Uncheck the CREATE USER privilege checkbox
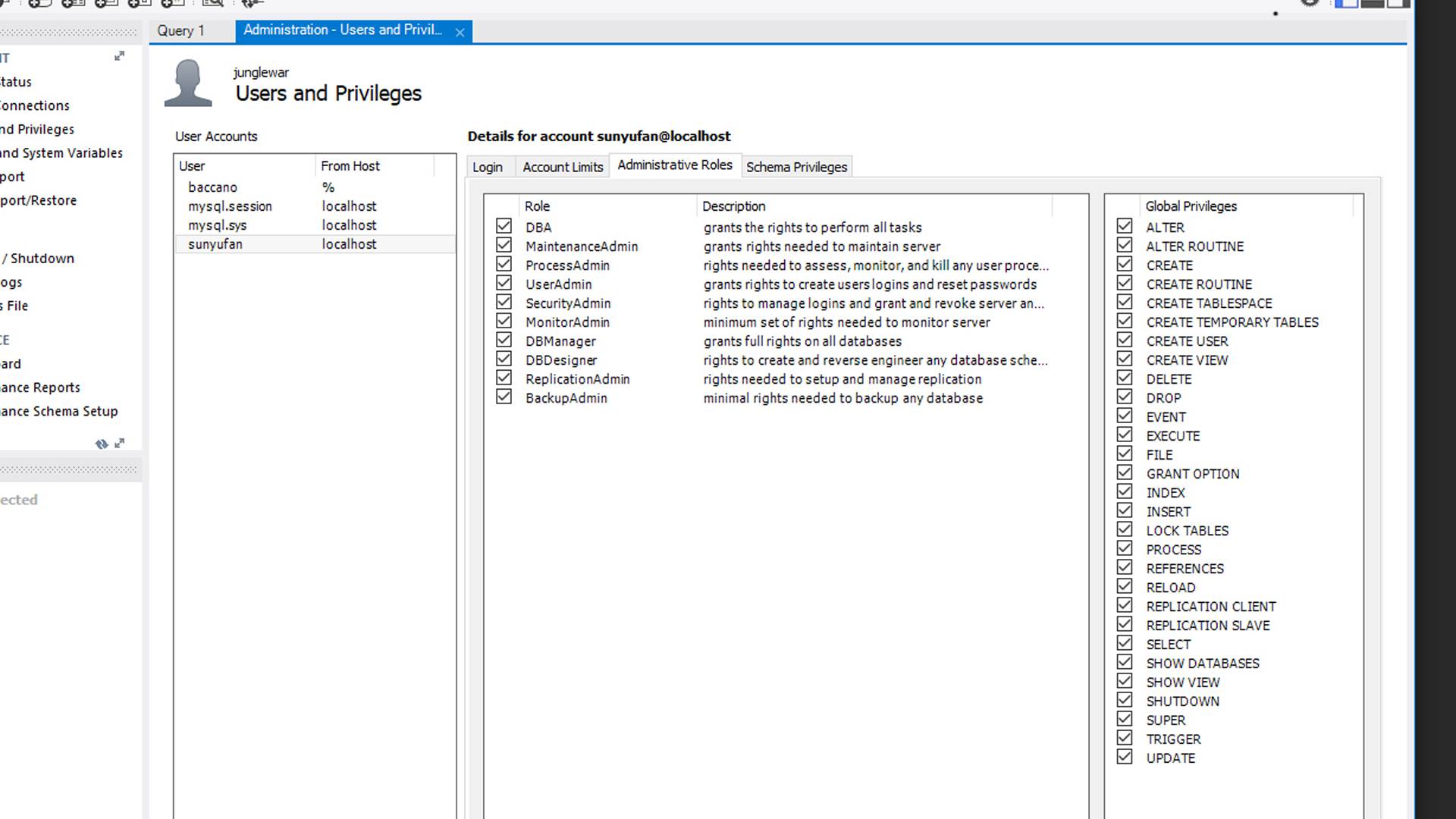The image size is (1456, 819). (x=1125, y=340)
